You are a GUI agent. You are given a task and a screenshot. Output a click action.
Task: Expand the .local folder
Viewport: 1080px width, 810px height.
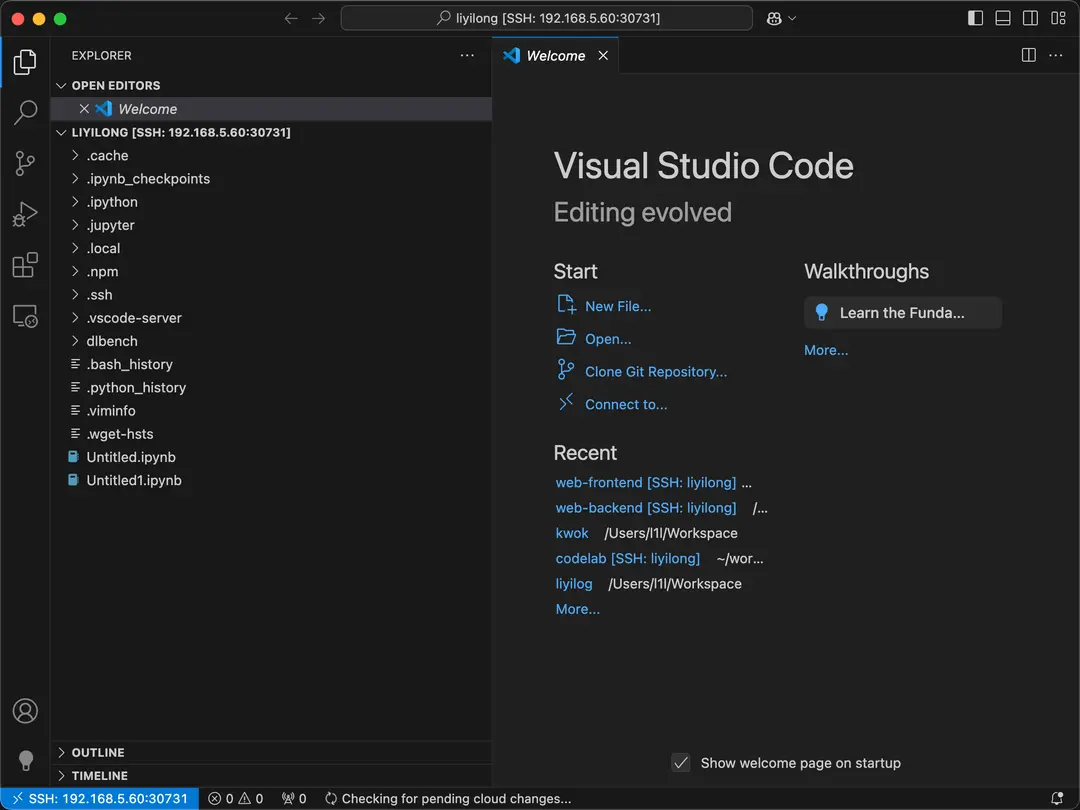[x=271, y=249]
